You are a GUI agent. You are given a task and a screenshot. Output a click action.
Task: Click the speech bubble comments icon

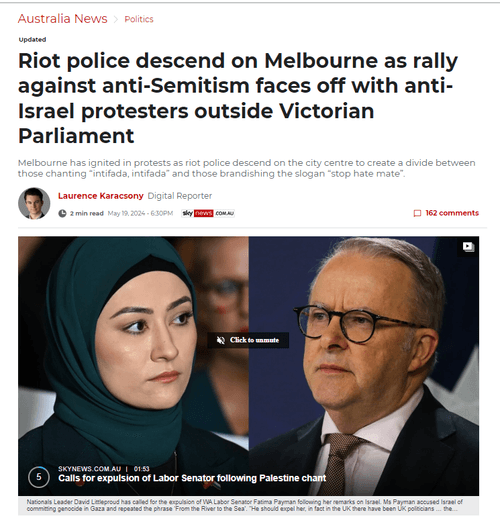click(x=417, y=213)
